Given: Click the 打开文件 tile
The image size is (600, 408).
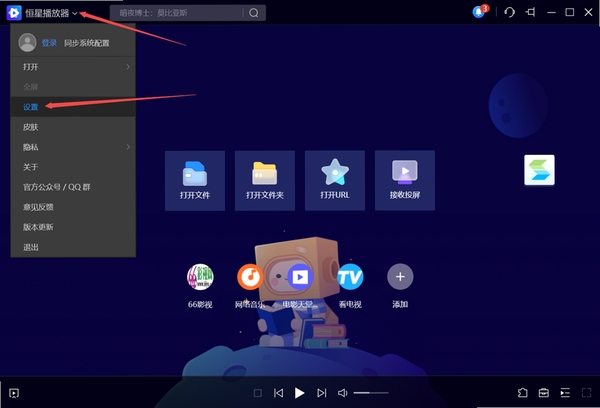Looking at the screenshot, I should tap(195, 180).
